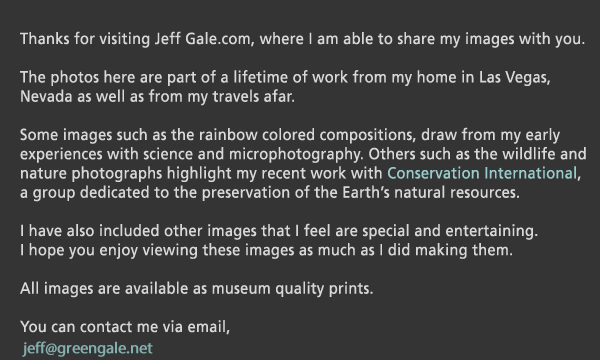
Task: Click the words 'Jeff Gale.com' in the greeting
Action: point(202,39)
